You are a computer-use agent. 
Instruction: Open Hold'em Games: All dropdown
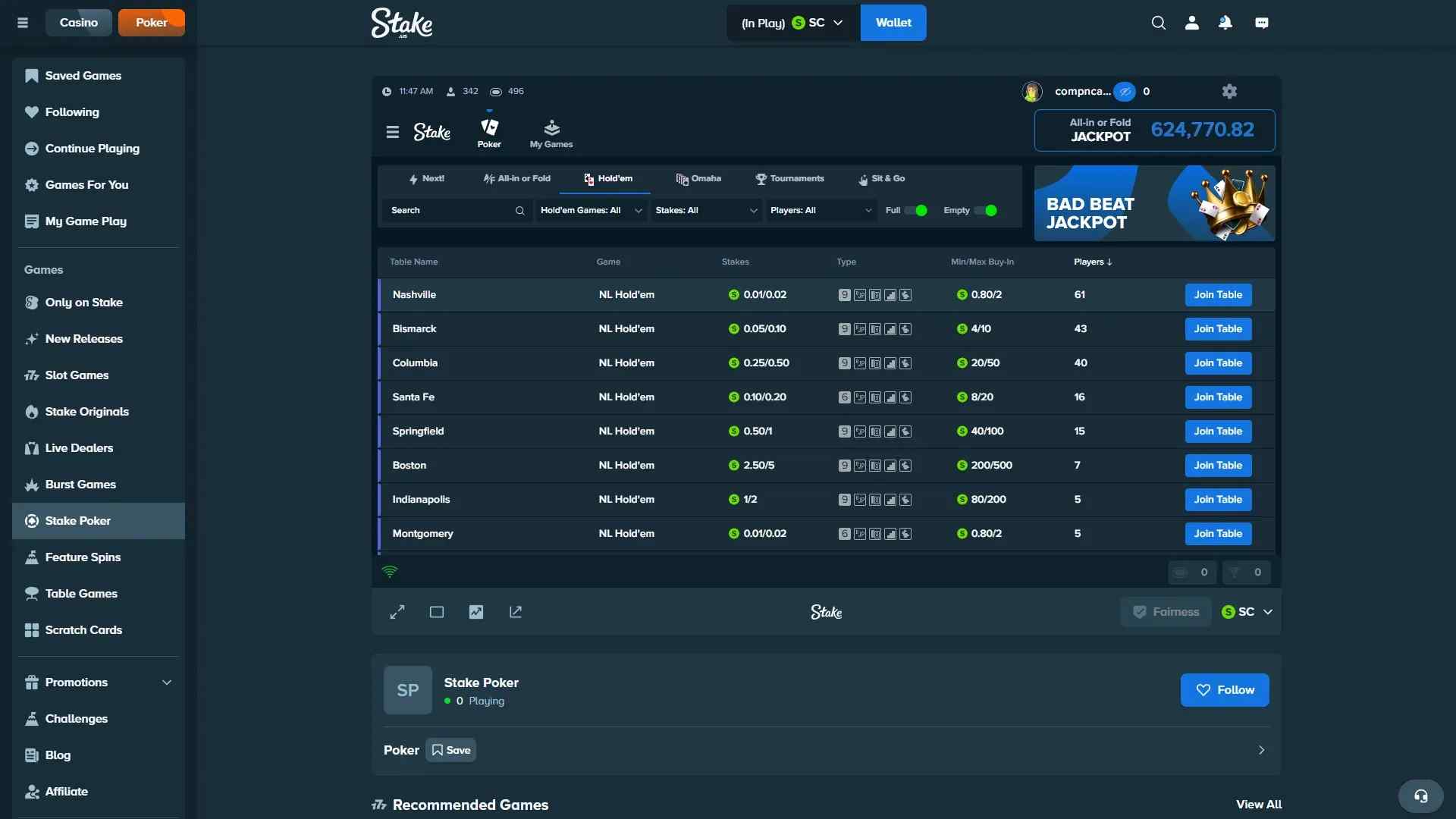pos(591,210)
